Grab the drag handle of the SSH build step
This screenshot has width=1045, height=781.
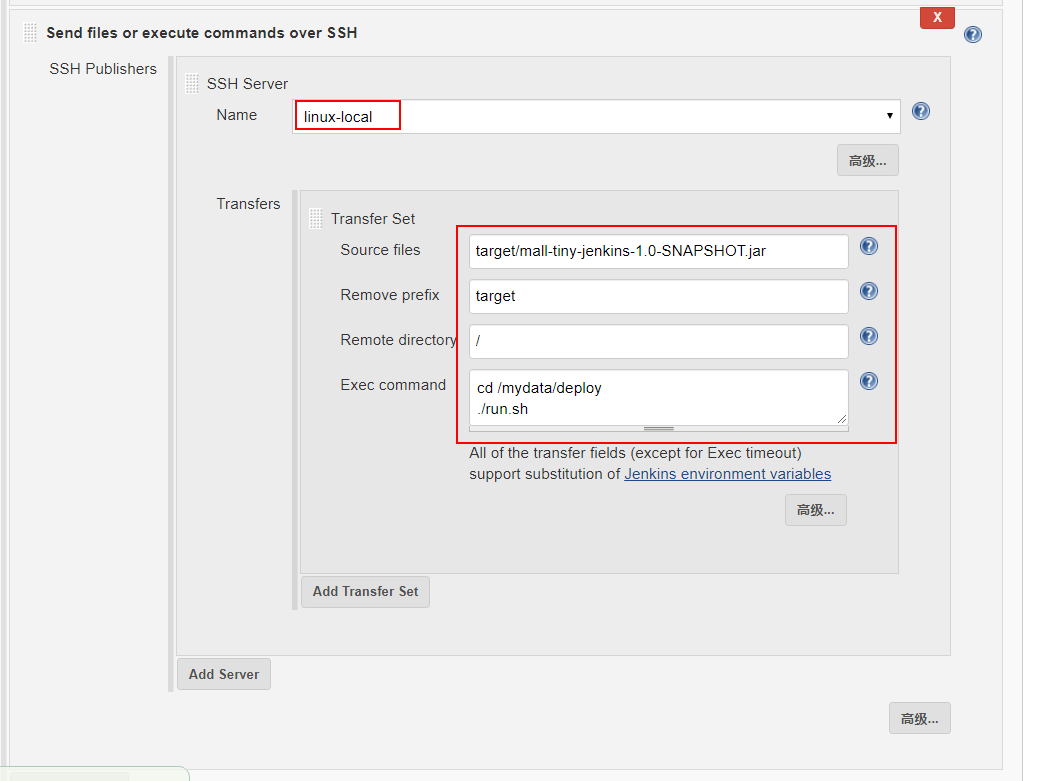point(30,33)
